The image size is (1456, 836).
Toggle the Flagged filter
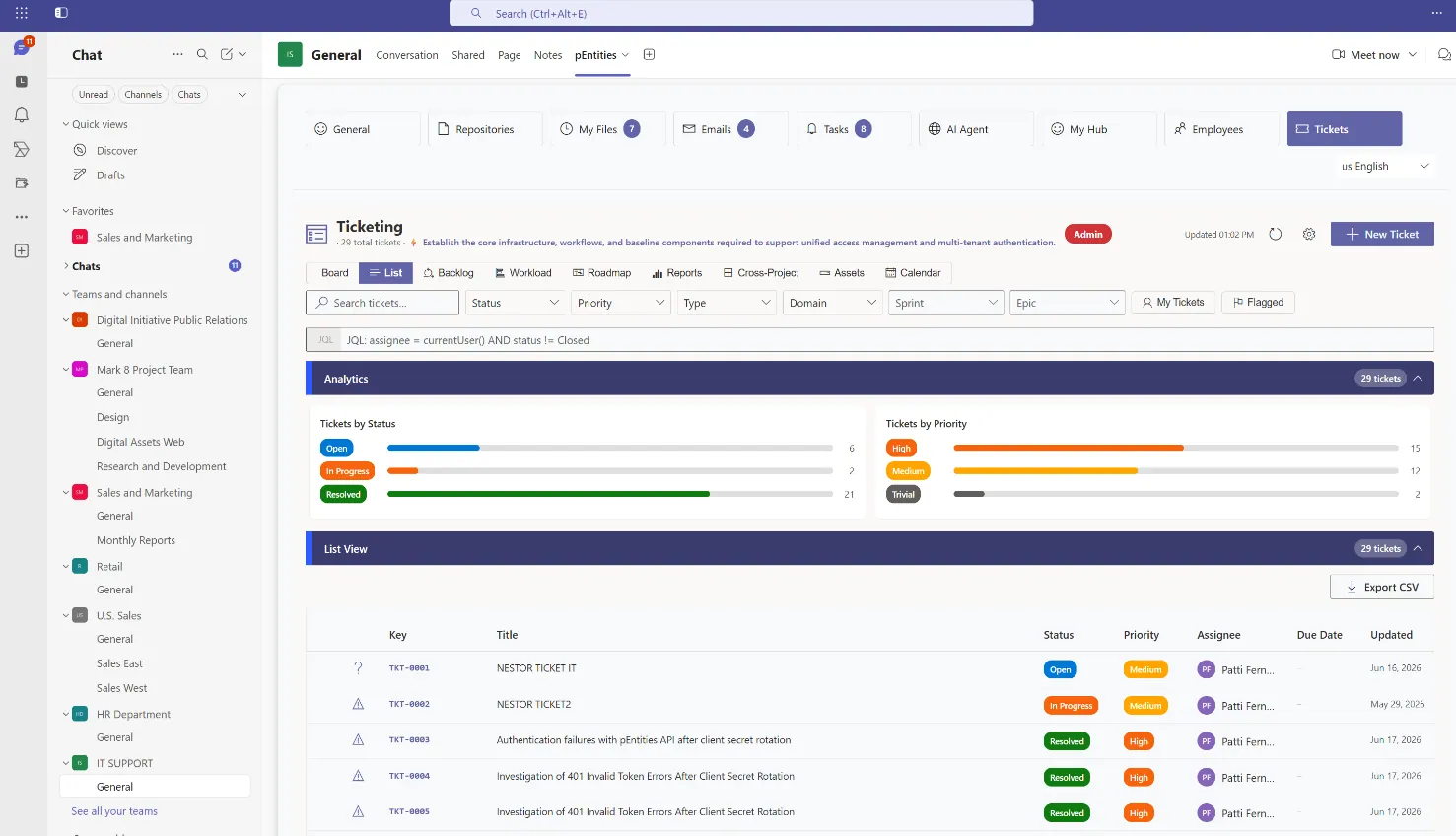[x=1258, y=303]
